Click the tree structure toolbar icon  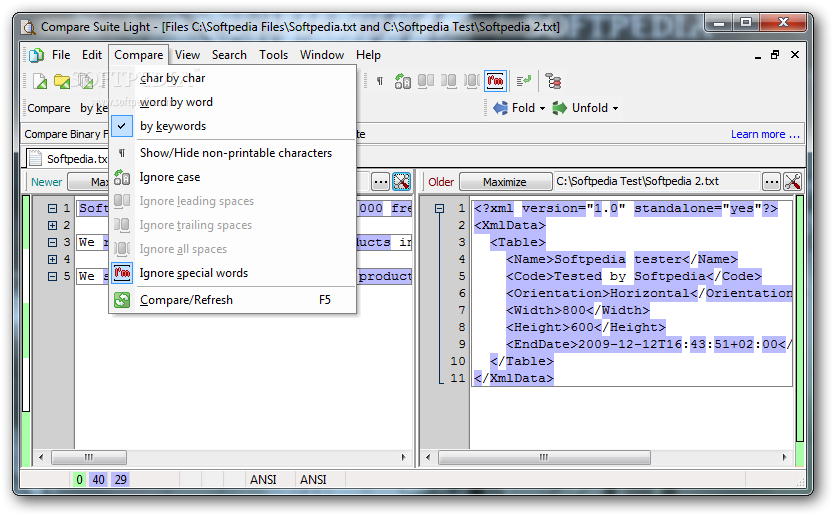click(x=553, y=81)
